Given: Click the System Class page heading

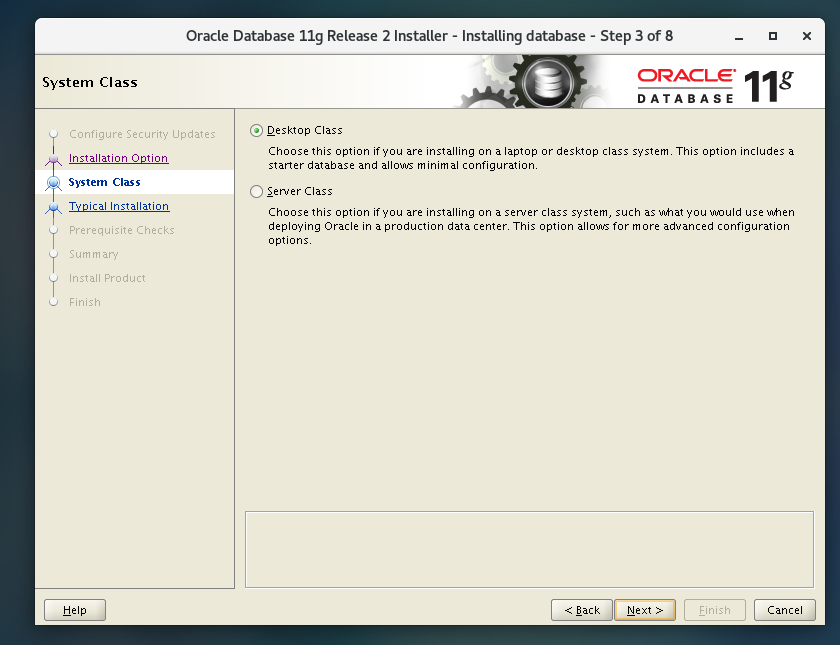Looking at the screenshot, I should (90, 82).
